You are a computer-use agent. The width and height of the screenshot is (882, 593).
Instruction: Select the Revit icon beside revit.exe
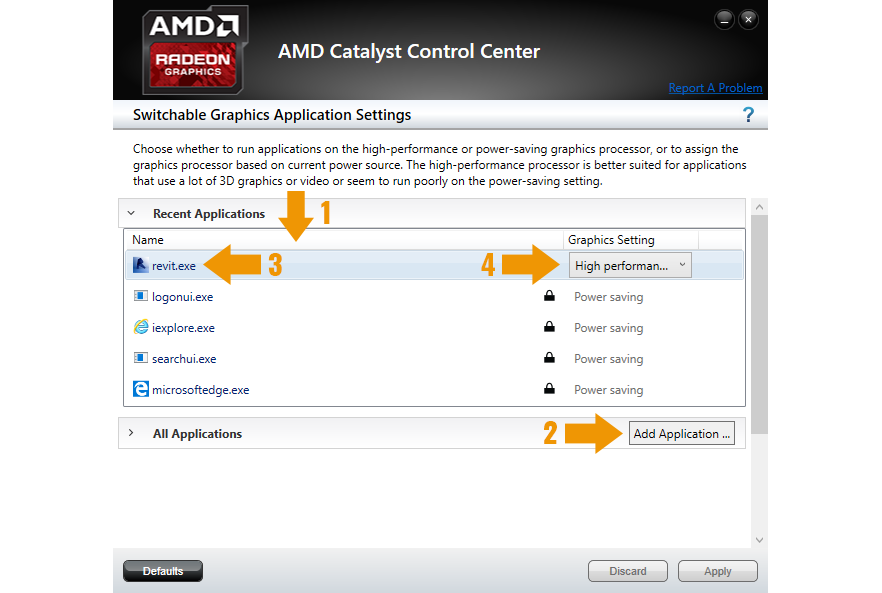138,265
